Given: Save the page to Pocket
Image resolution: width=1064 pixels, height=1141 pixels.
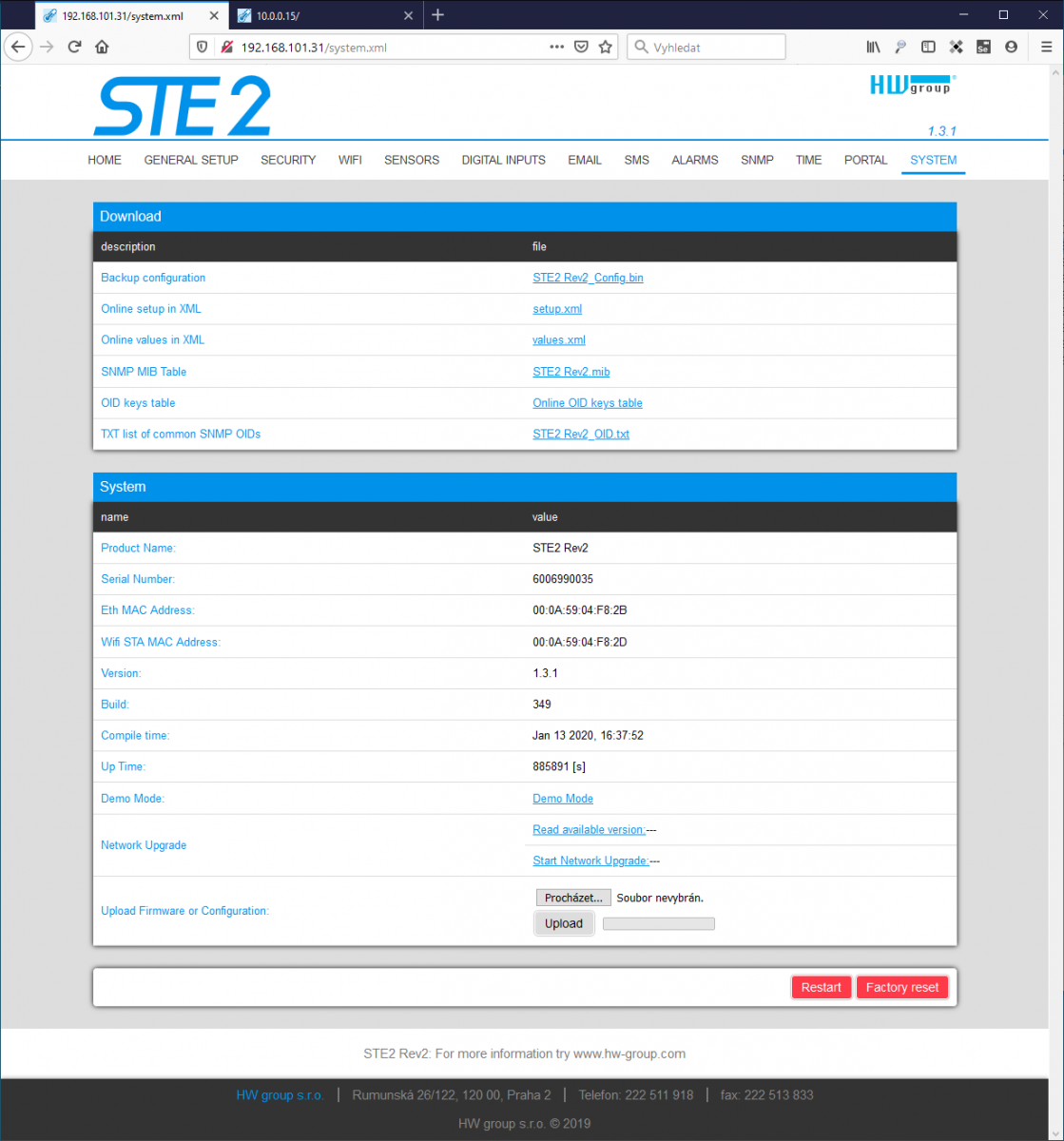Looking at the screenshot, I should tap(582, 47).
